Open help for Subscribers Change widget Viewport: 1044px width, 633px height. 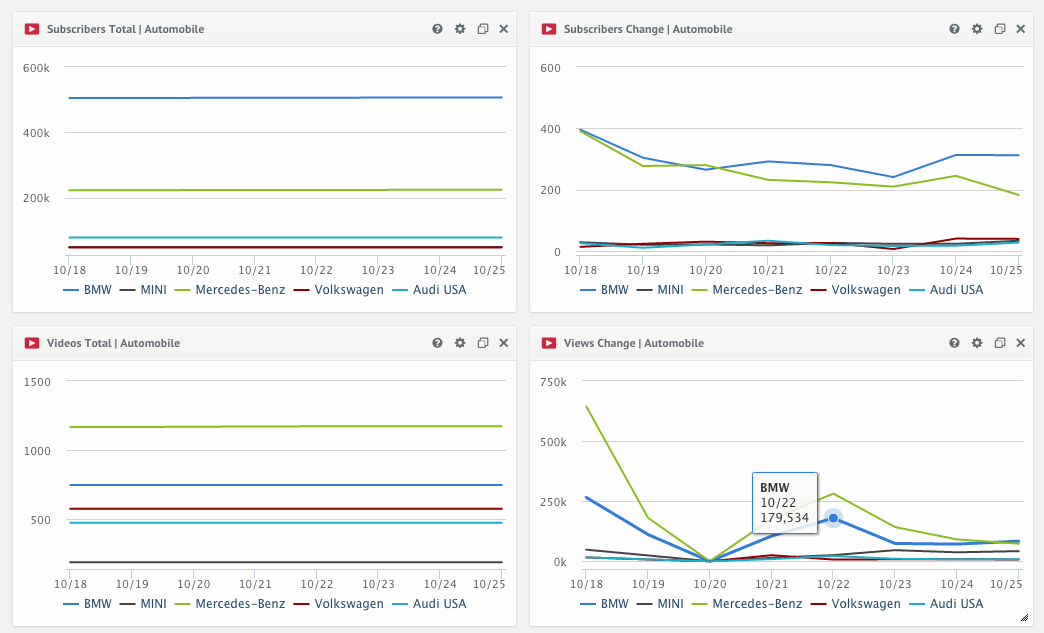click(x=954, y=29)
